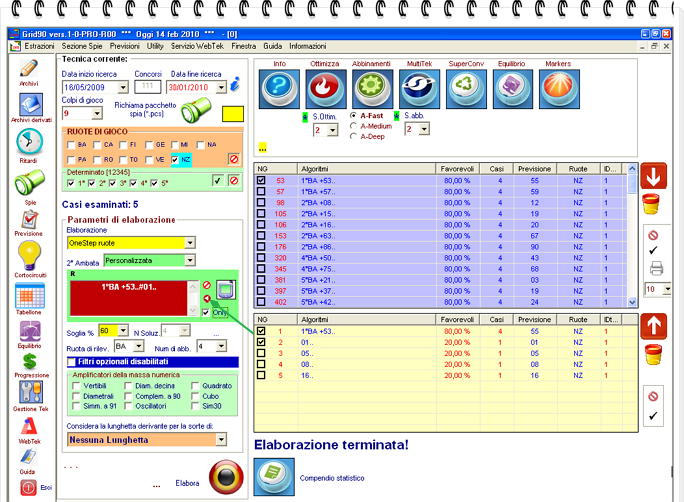The width and height of the screenshot is (684, 502).
Task: Click the MultiTek planet button
Action: 419,89
